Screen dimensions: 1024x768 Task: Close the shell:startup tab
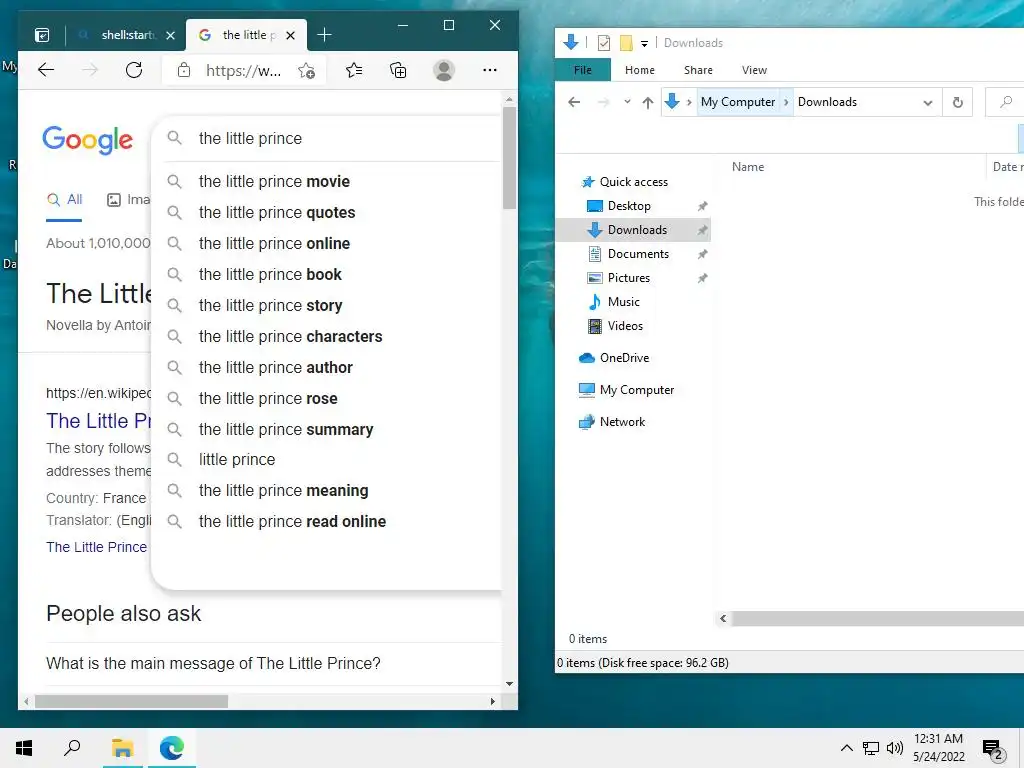[x=170, y=35]
